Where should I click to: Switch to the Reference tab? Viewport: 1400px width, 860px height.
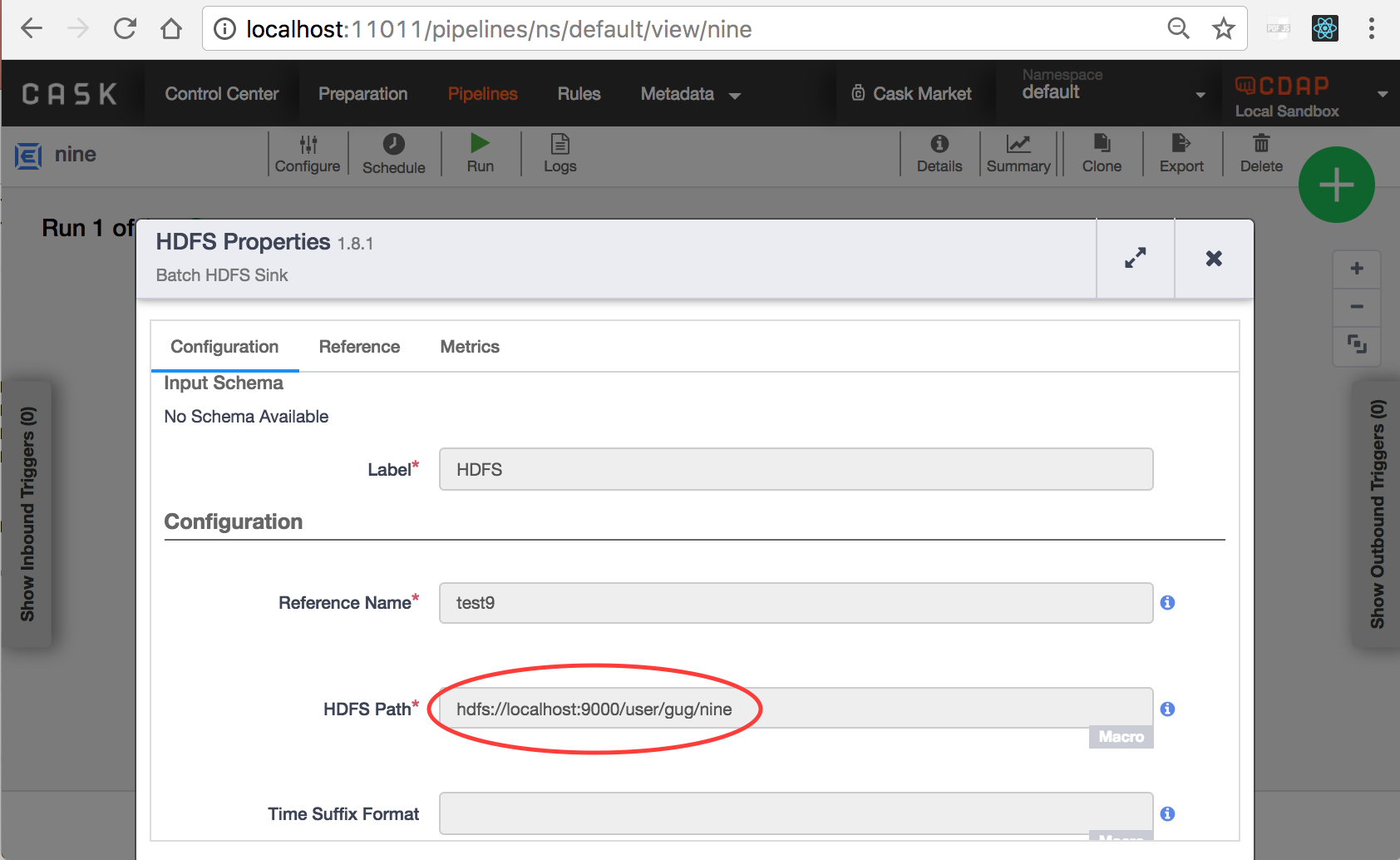(359, 347)
